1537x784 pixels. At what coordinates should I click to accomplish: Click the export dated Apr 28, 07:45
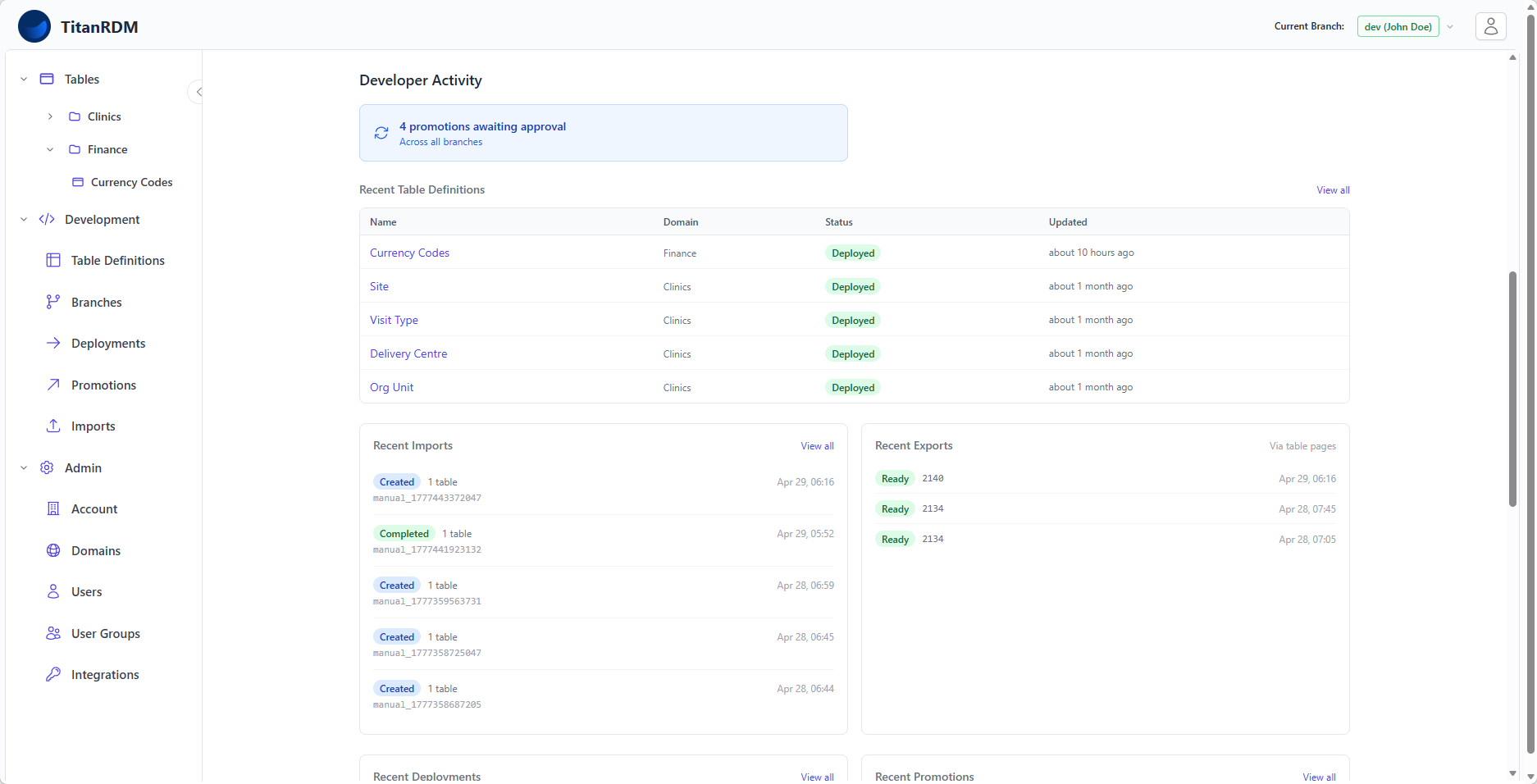1105,508
